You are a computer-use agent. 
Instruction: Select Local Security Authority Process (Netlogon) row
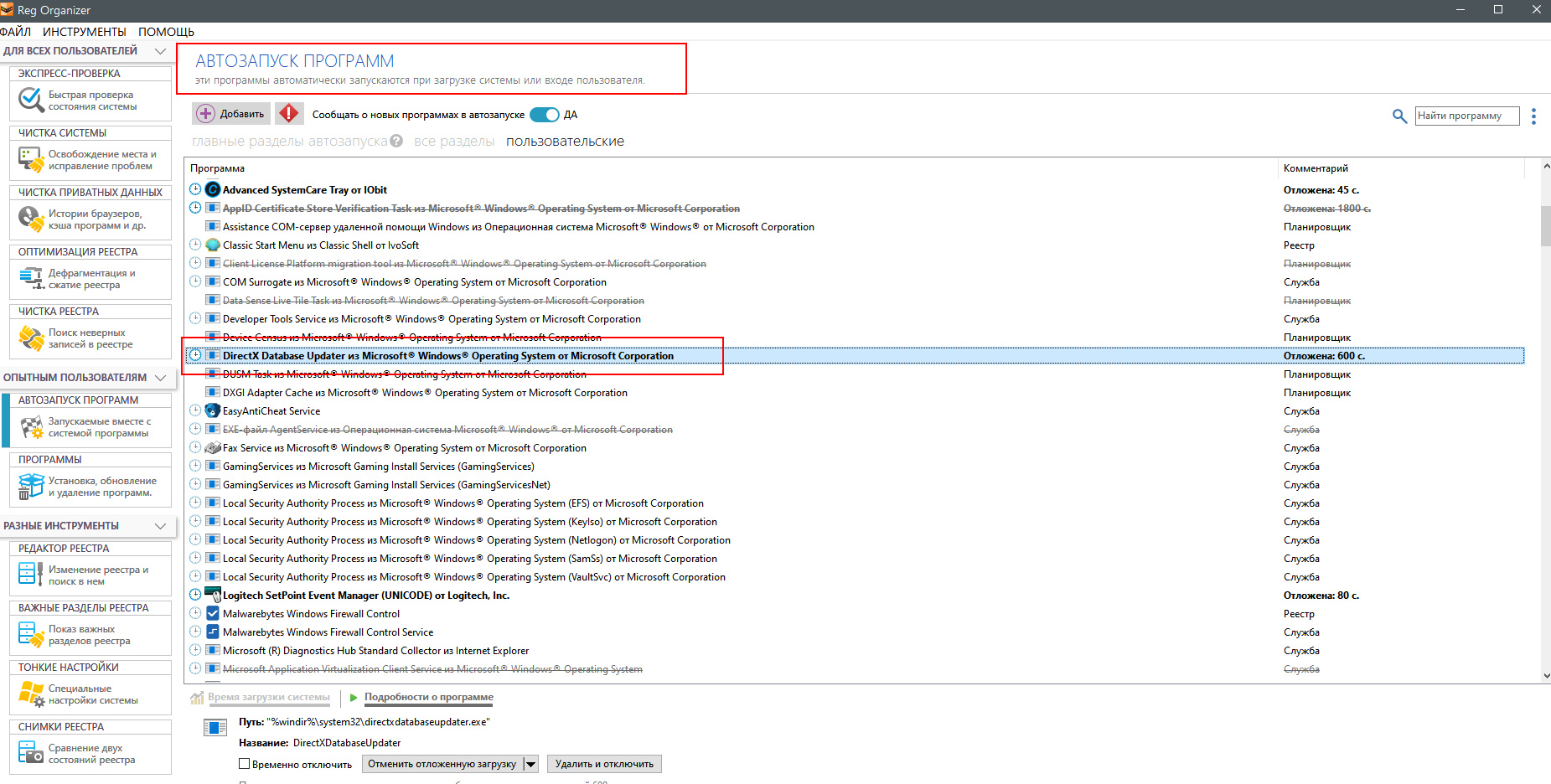pyautogui.click(x=855, y=540)
